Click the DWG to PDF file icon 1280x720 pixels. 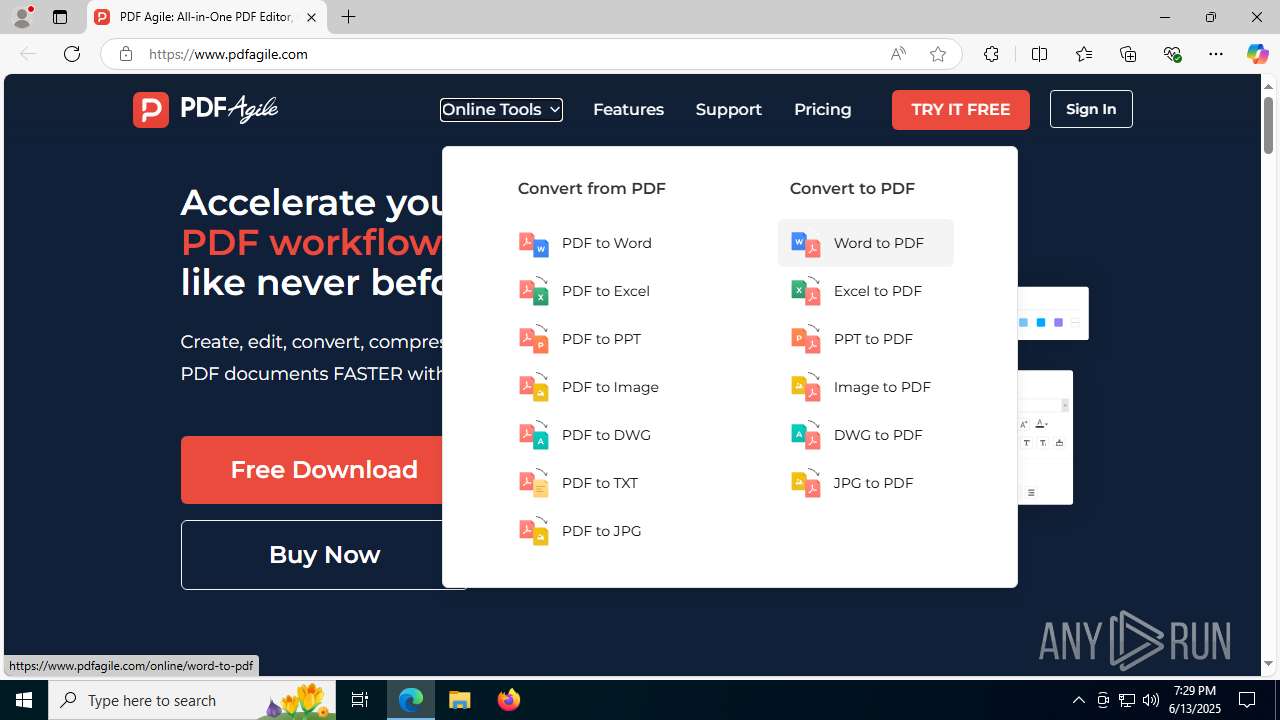pyautogui.click(x=806, y=435)
